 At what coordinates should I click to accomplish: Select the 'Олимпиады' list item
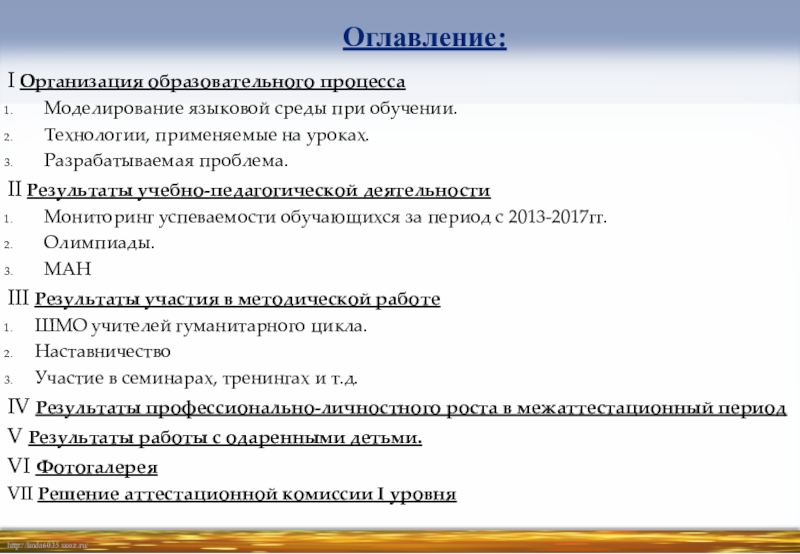(100, 243)
